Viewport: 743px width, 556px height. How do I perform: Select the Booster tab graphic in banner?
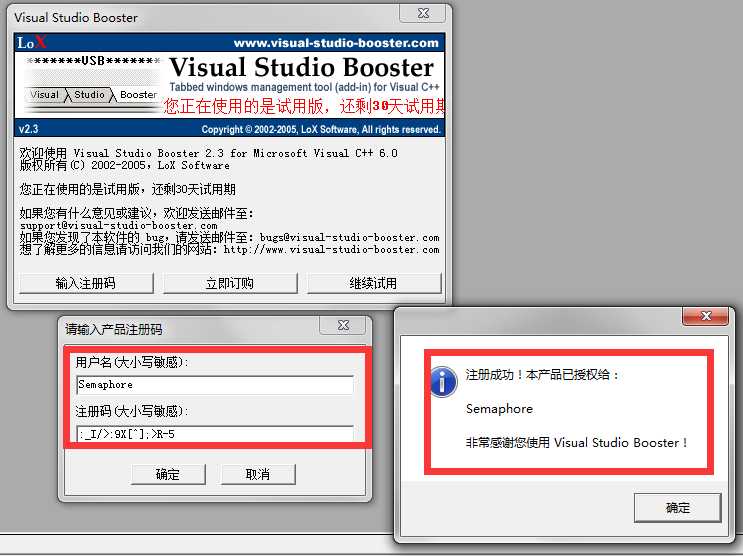pyautogui.click(x=138, y=94)
